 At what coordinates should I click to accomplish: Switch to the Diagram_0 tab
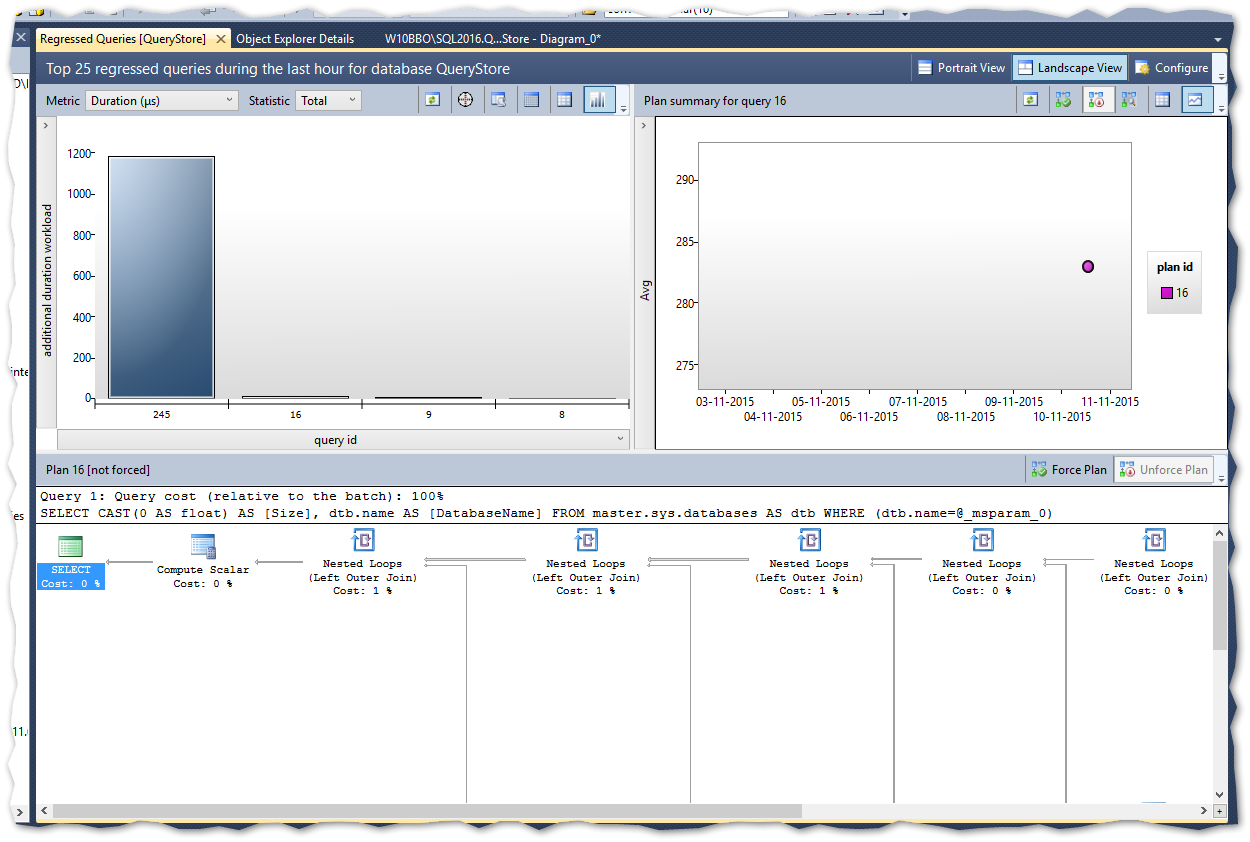point(492,39)
